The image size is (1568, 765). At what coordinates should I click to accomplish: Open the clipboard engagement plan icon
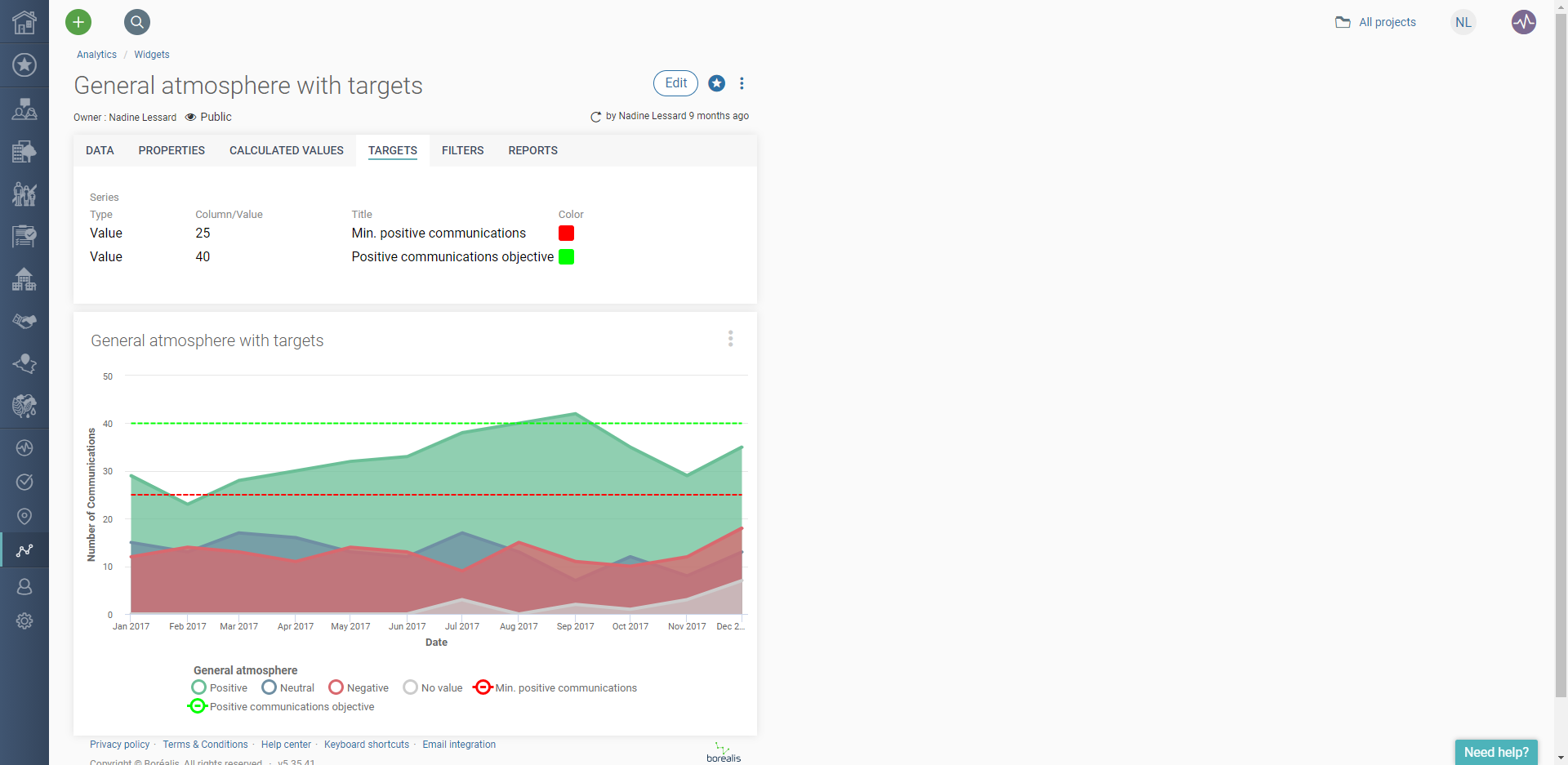(24, 237)
